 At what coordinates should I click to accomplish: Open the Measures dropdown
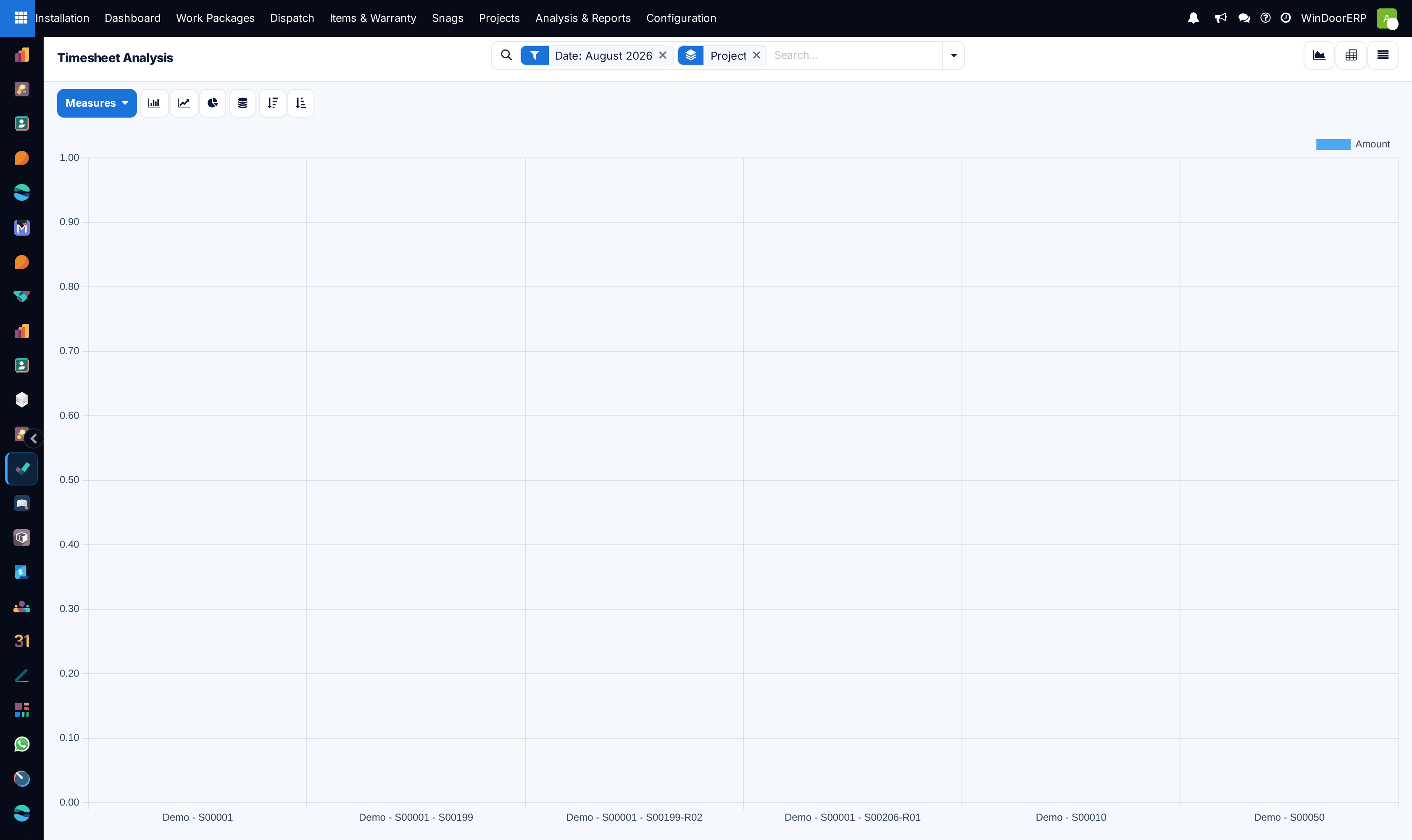pos(97,103)
